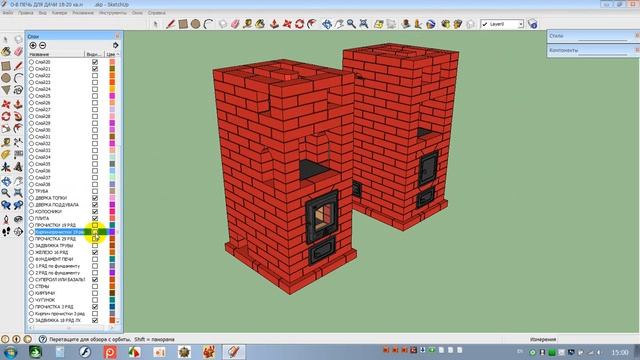This screenshot has height=360, width=640.
Task: Open the Правка menu
Action: tap(26, 13)
